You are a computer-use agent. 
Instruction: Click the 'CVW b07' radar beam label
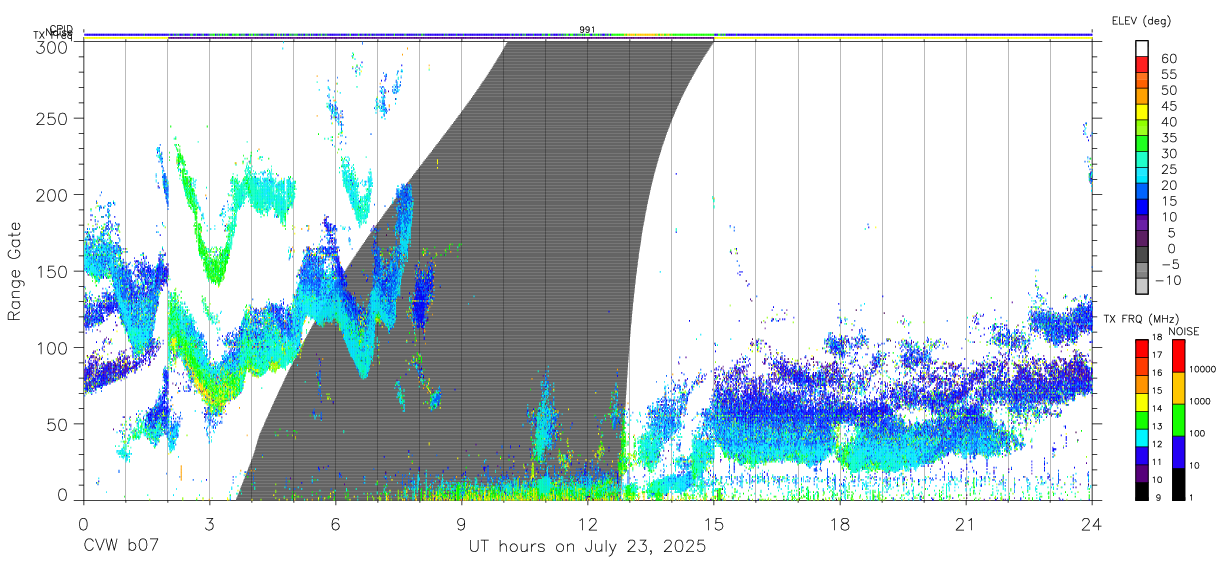[x=120, y=547]
